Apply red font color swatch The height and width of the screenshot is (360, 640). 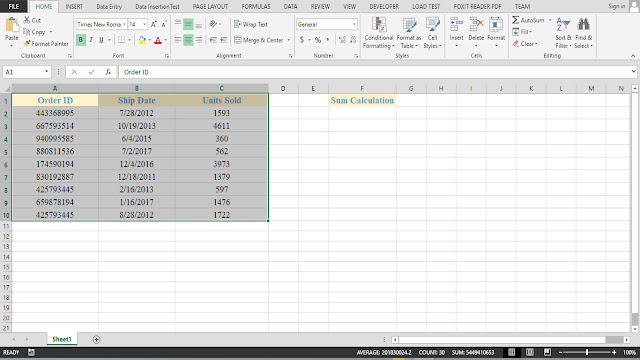click(x=158, y=40)
